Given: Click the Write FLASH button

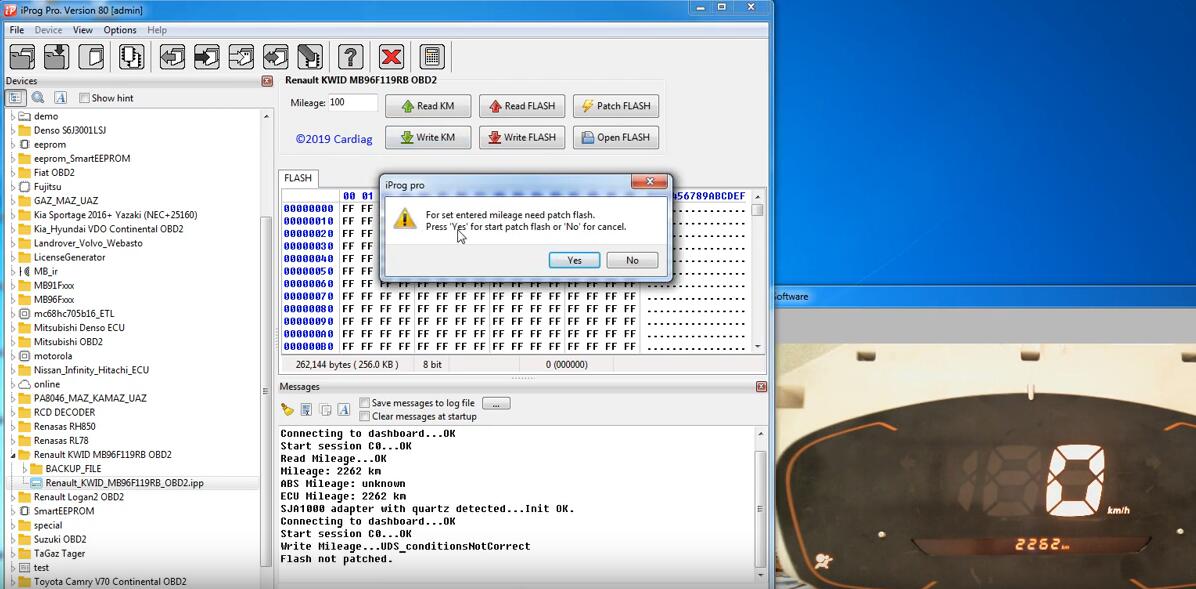Looking at the screenshot, I should [522, 137].
